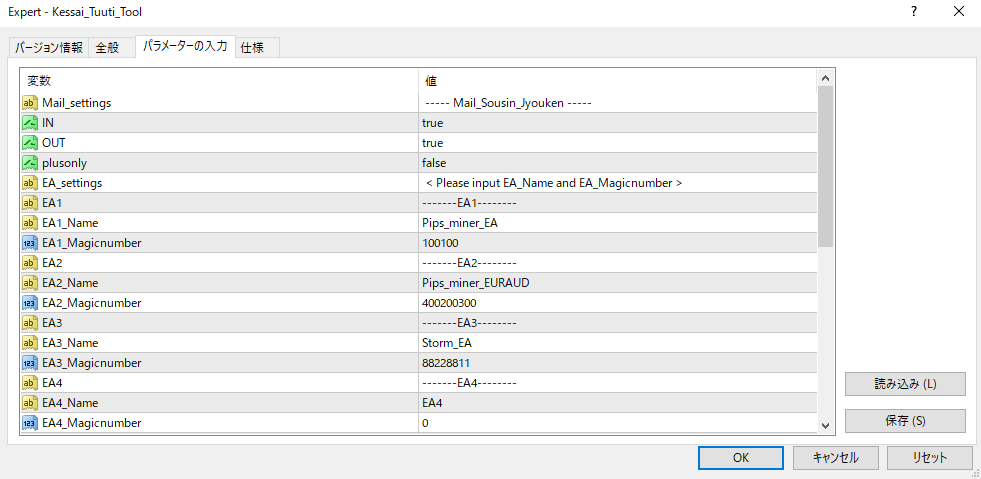
Task: Click the string icon beside Mail_settings
Action: [x=30, y=103]
